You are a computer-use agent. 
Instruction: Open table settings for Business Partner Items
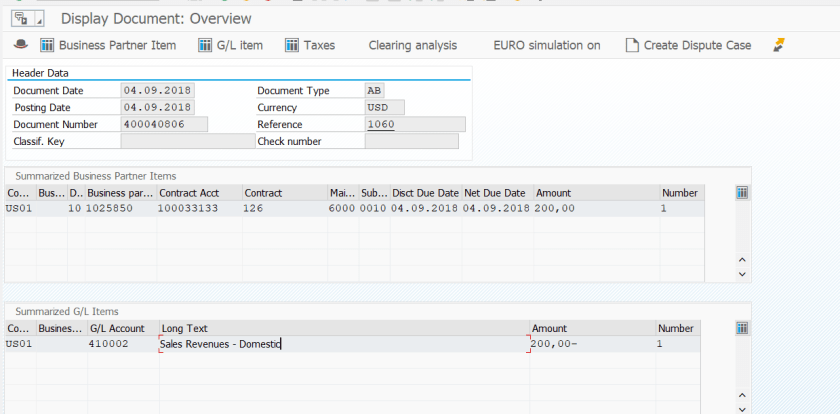[x=742, y=193]
